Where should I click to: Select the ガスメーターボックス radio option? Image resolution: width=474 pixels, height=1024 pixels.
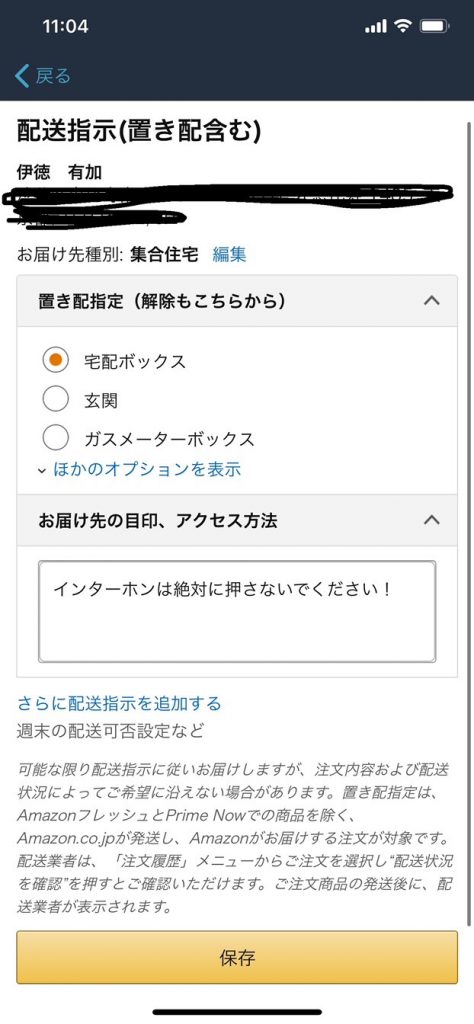[x=55, y=438]
